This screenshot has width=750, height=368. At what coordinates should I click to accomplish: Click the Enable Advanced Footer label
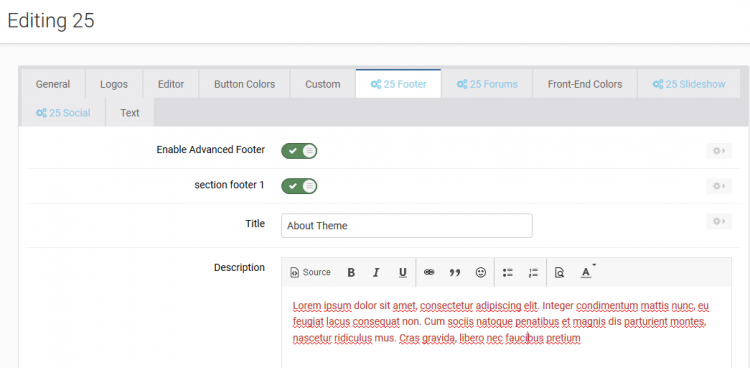[x=210, y=150]
